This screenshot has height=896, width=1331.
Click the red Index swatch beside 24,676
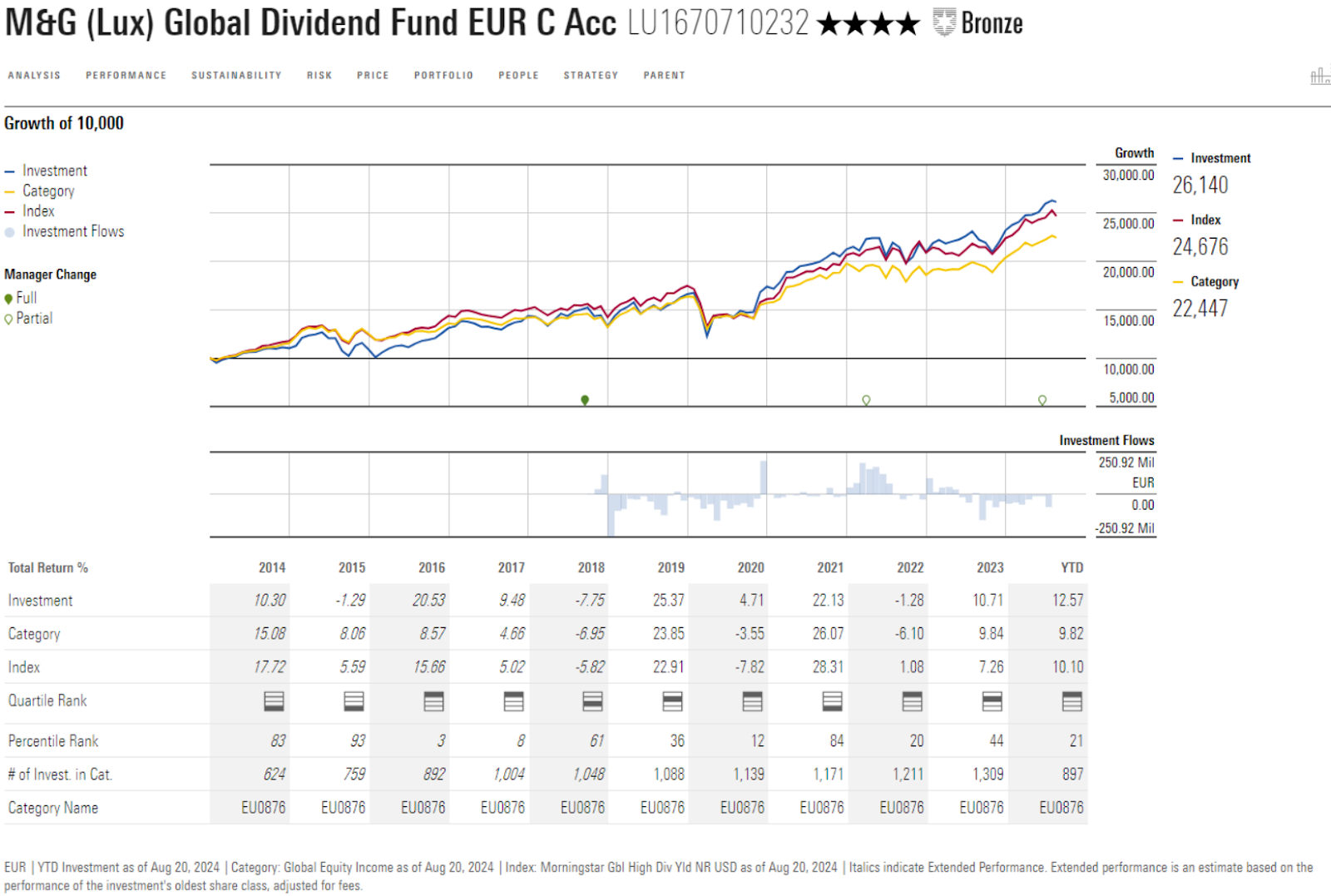(x=1178, y=220)
